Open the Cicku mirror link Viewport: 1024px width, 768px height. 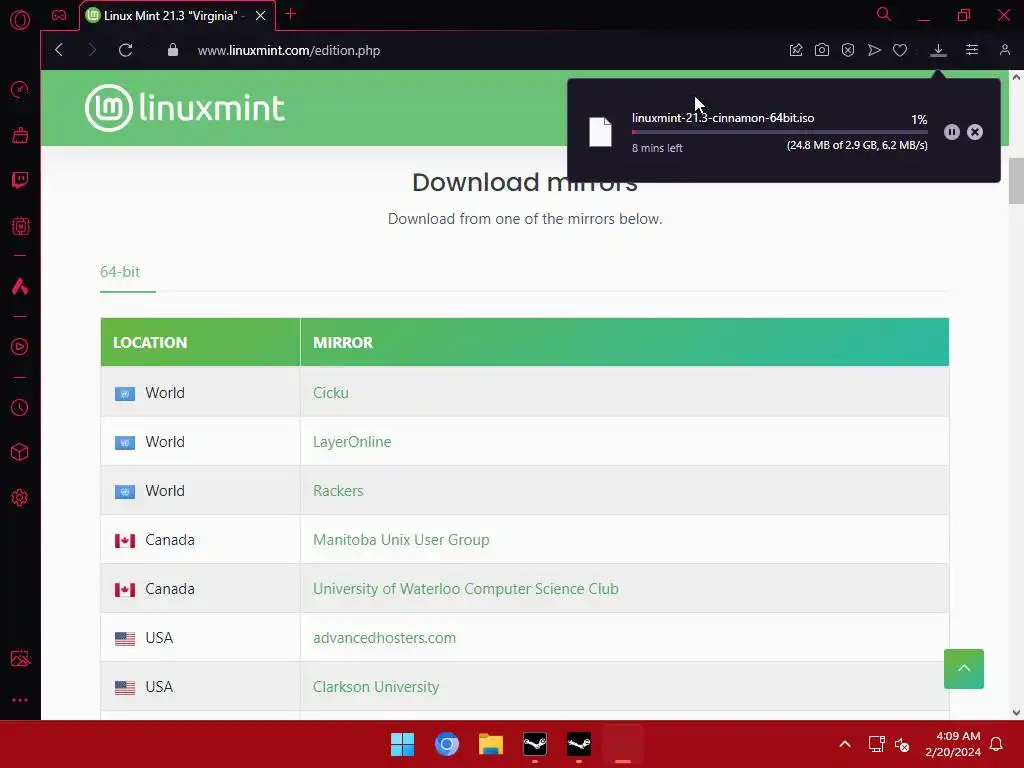pos(330,392)
